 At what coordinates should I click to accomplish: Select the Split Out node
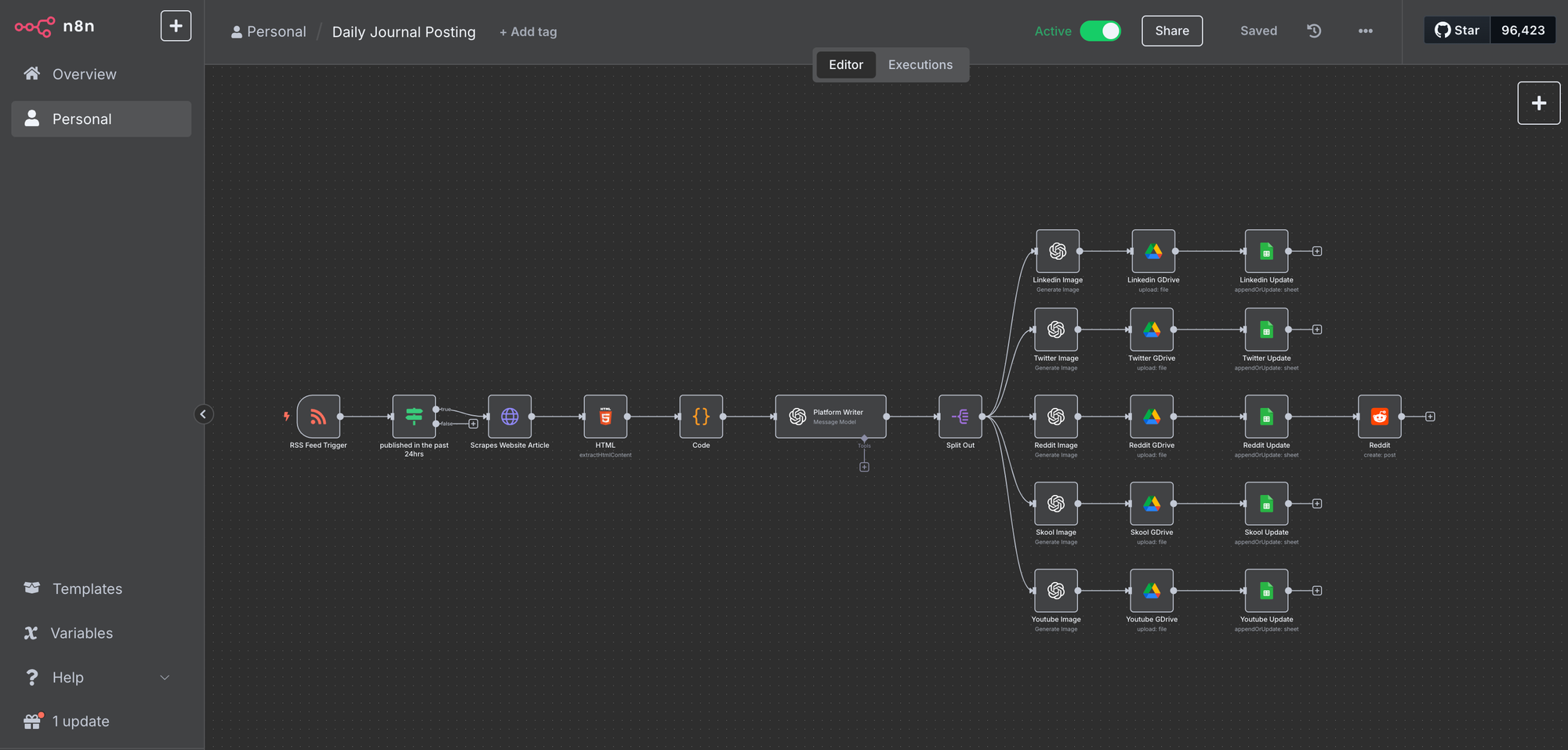(960, 416)
